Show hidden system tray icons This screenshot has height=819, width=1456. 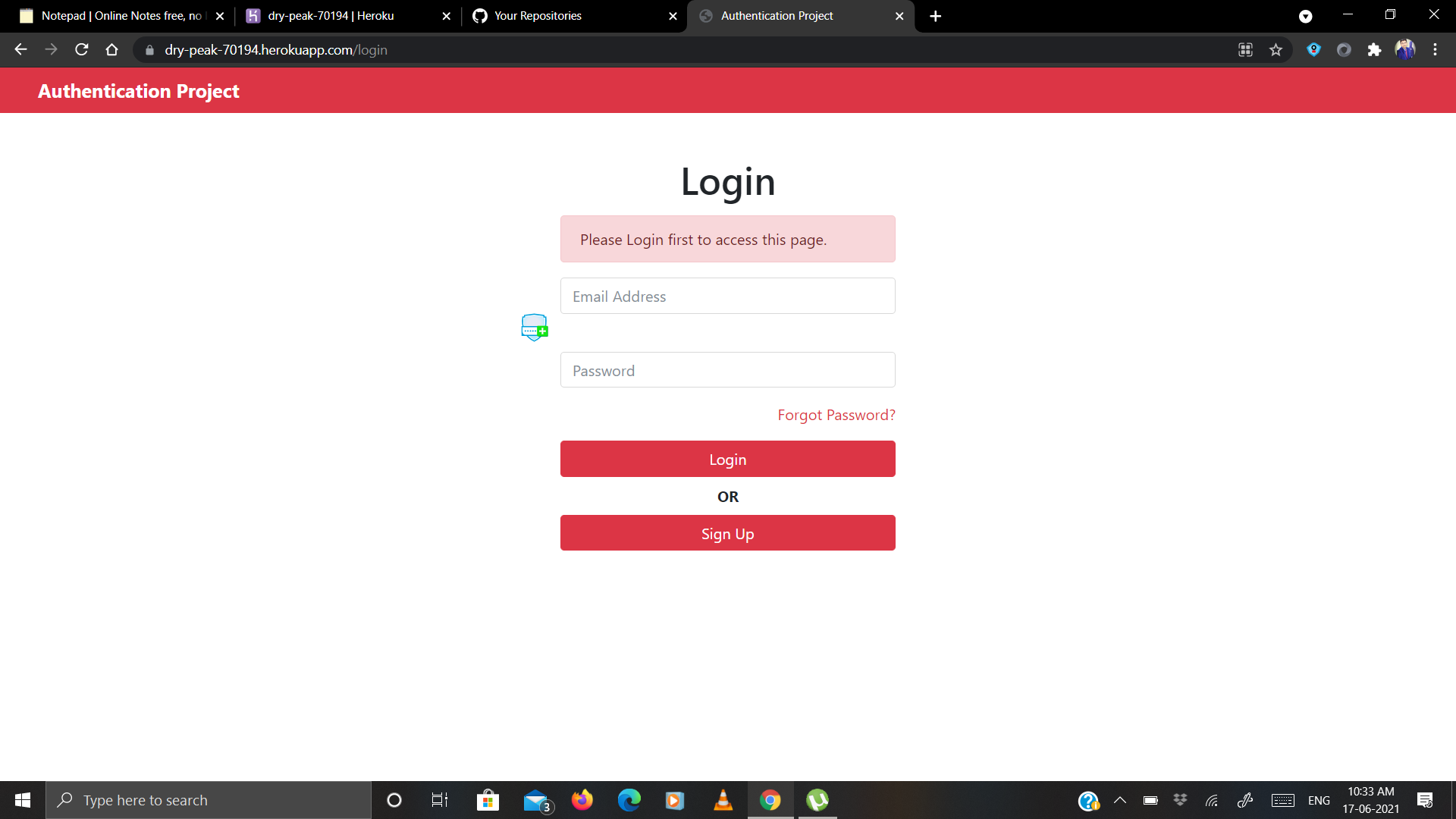pos(1120,800)
